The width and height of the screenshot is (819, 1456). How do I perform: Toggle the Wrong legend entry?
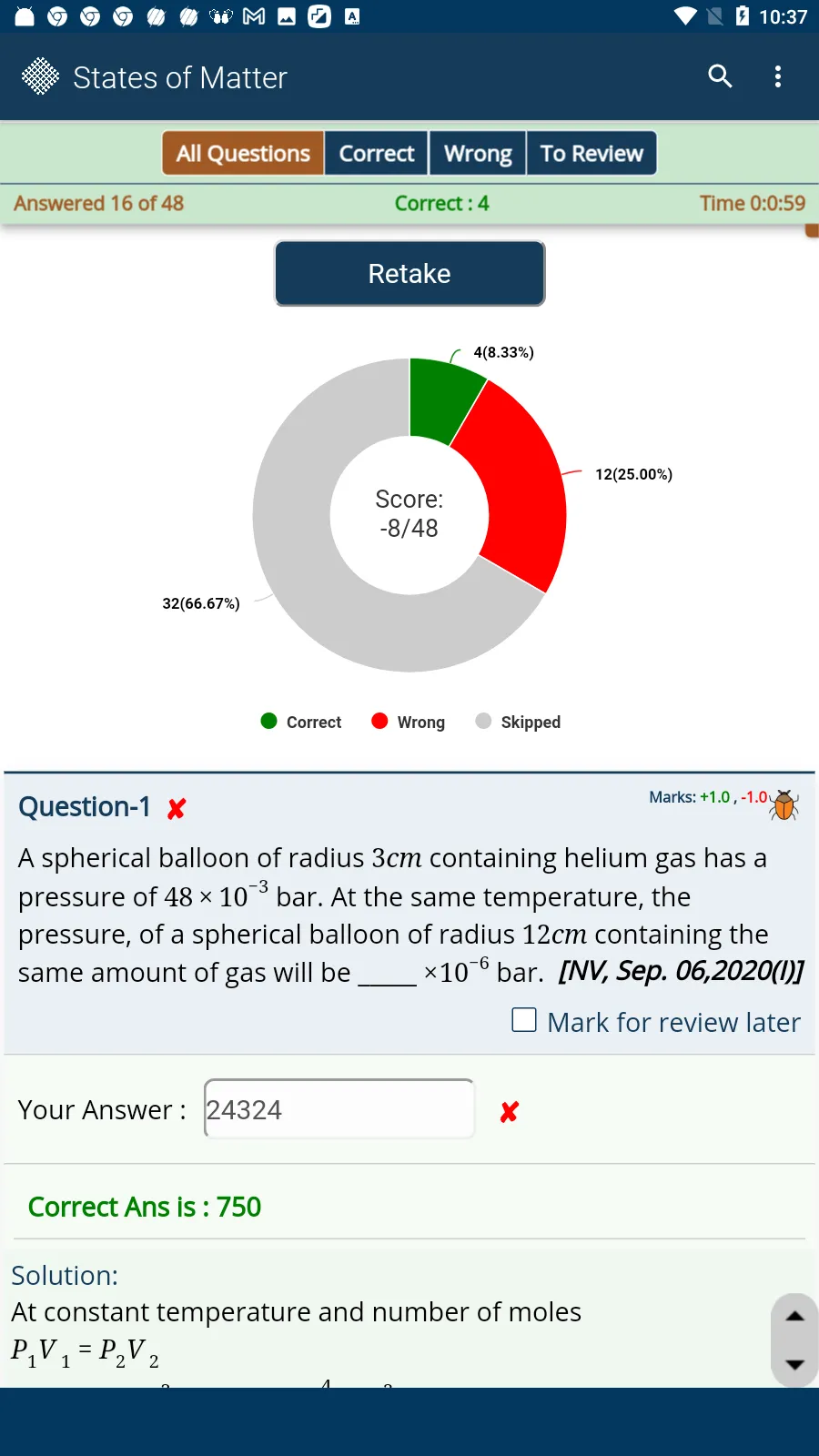coord(409,722)
